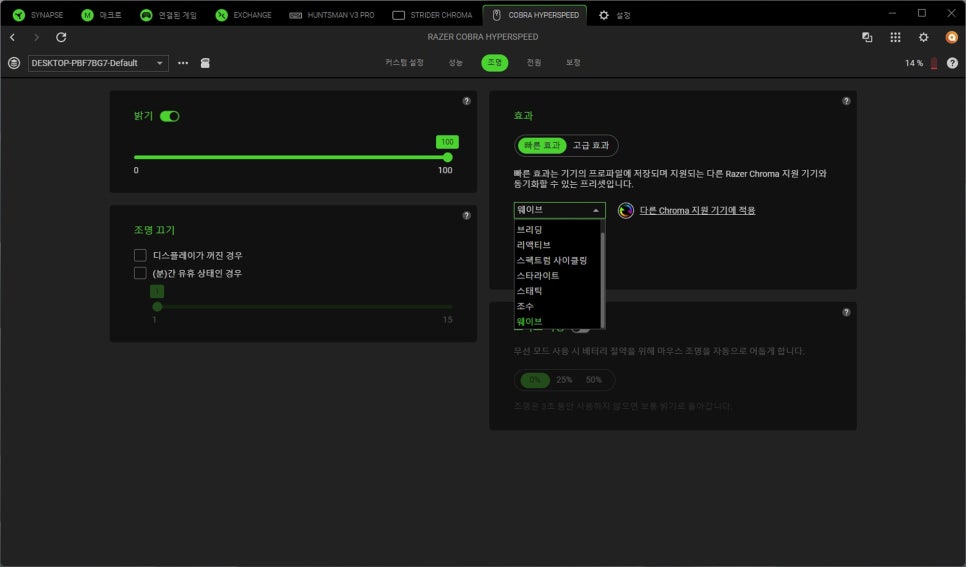
Task: Go forward with the right arrow
Action: [x=36, y=38]
